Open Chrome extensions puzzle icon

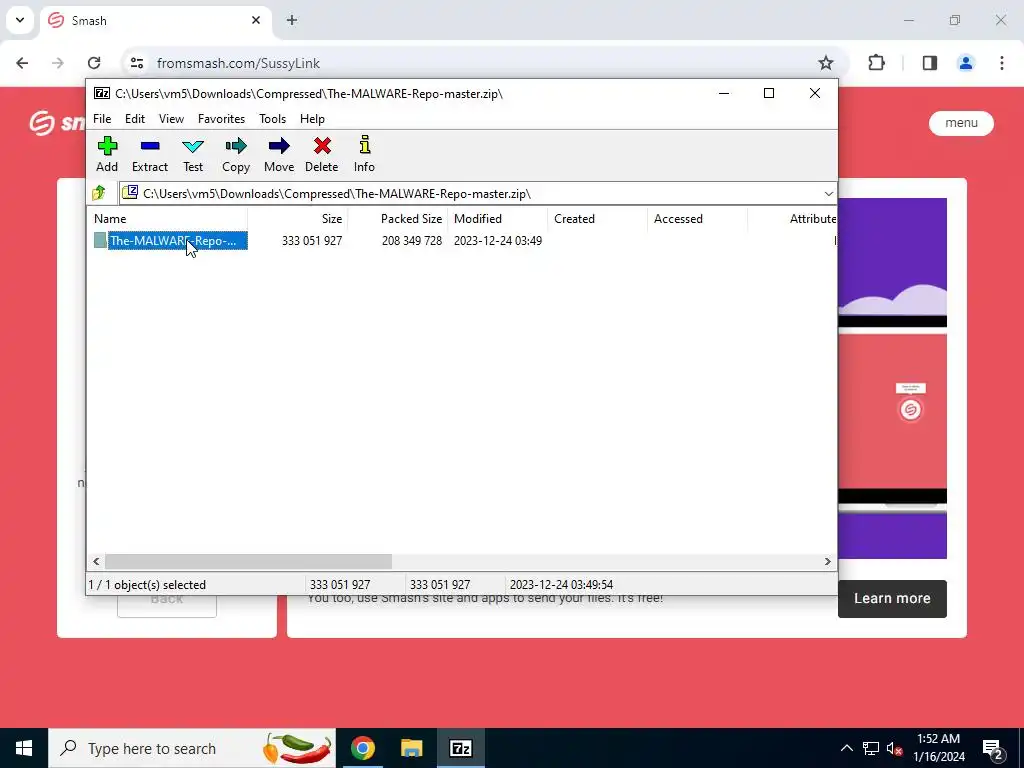[876, 63]
